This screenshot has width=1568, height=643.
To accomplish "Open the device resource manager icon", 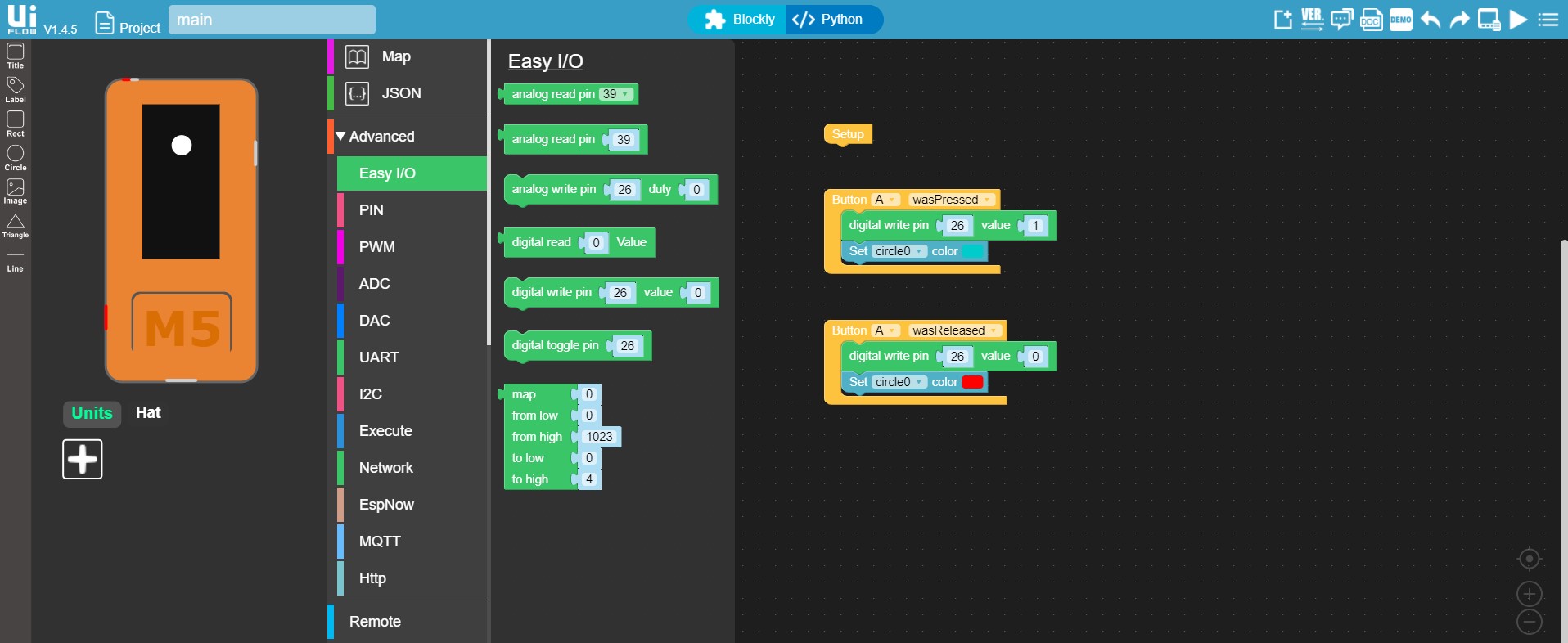I will [1489, 20].
